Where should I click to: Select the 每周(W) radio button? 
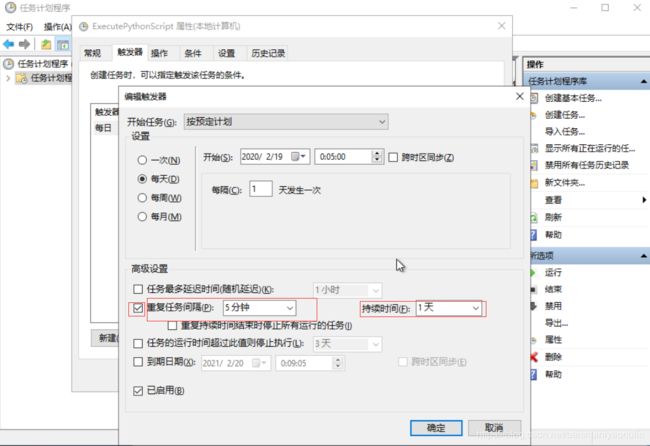142,198
